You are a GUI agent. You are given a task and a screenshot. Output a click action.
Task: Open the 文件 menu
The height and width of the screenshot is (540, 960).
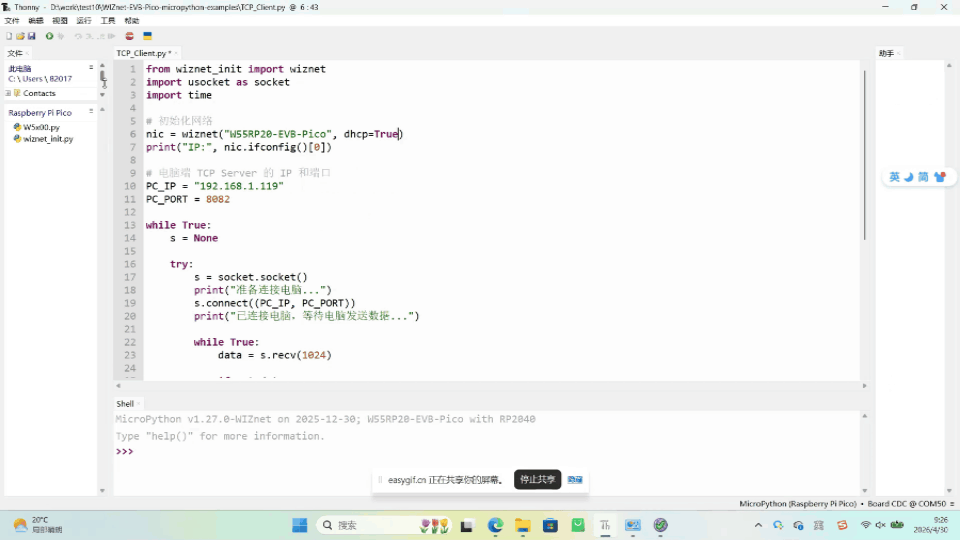point(12,21)
